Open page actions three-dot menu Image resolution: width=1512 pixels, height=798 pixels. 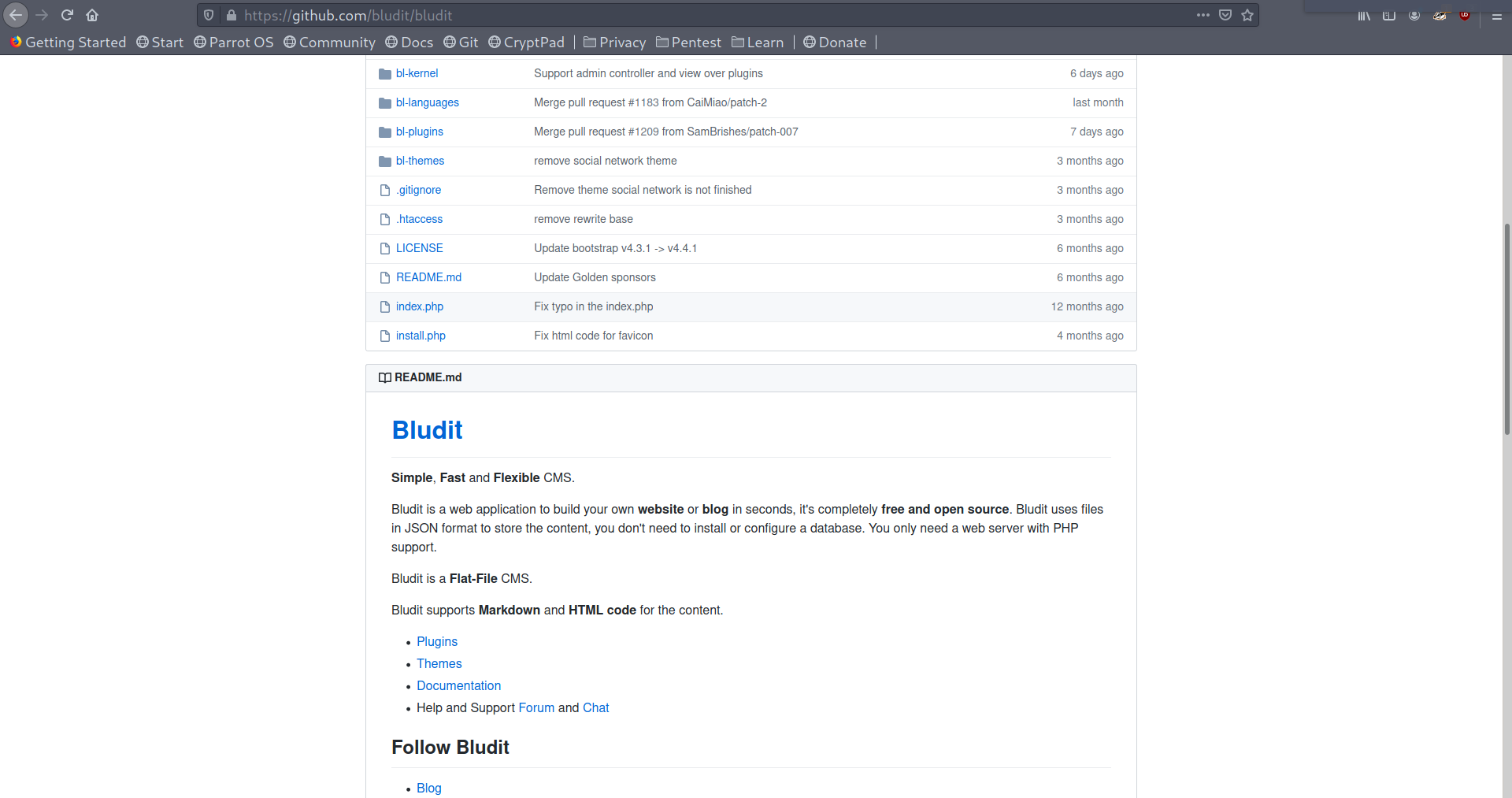[1203, 15]
